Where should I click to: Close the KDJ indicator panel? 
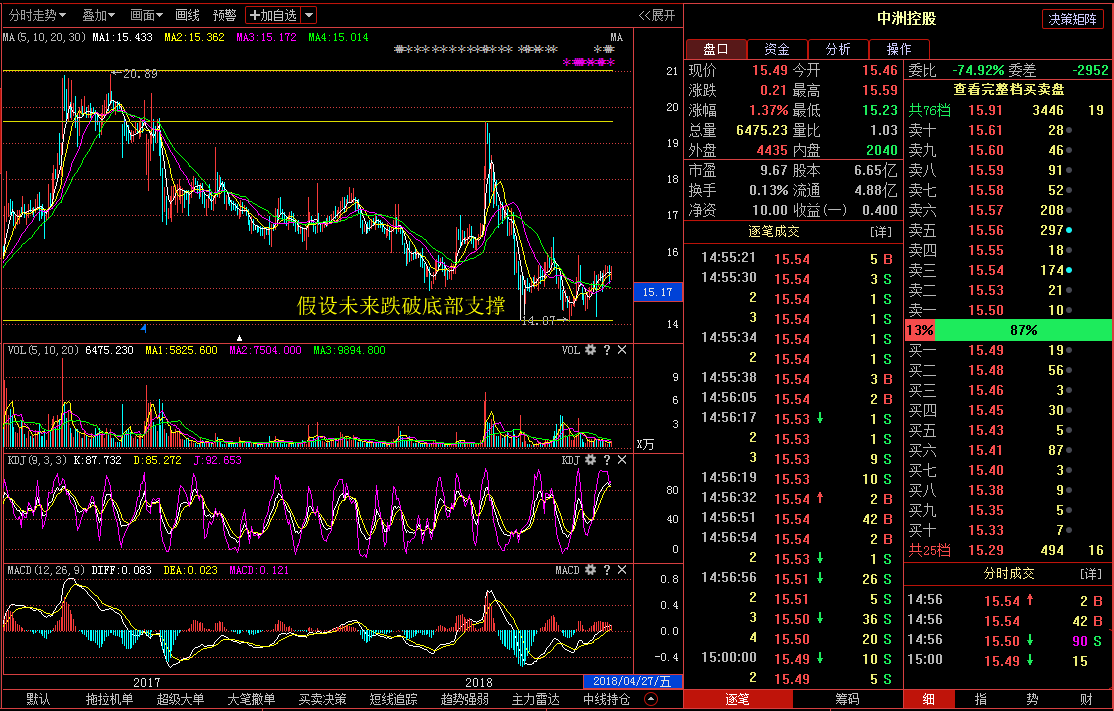coord(622,460)
